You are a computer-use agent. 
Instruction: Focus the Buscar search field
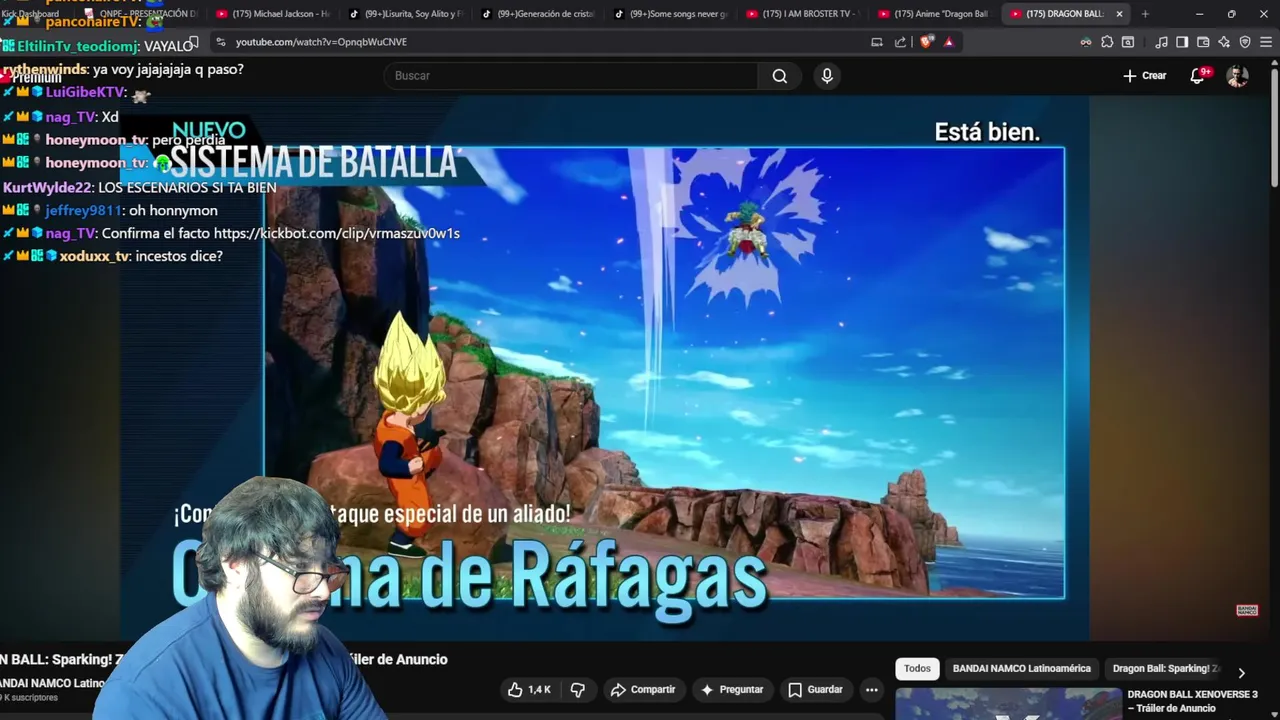[571, 76]
